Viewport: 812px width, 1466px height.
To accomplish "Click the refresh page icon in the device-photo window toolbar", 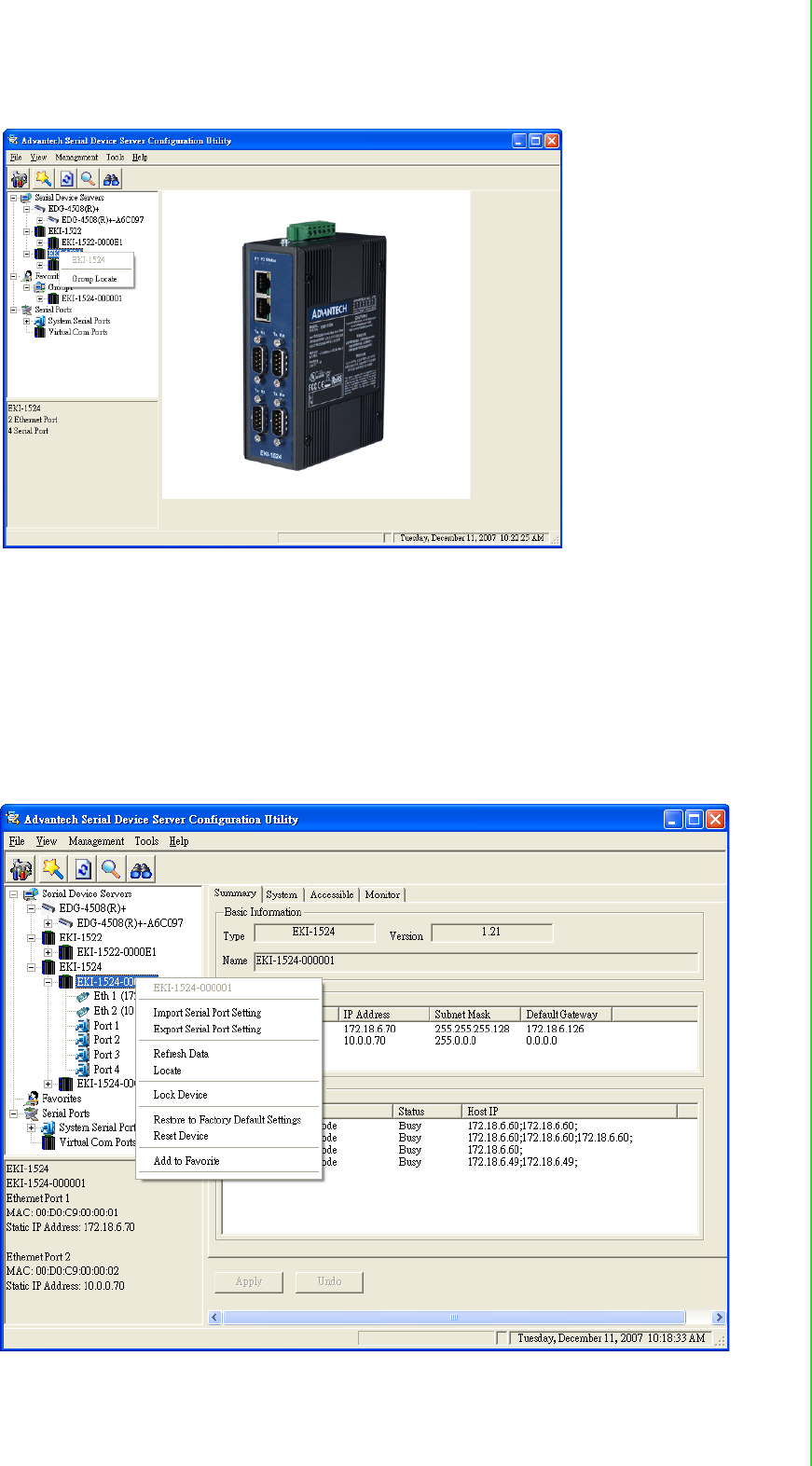I will [66, 179].
